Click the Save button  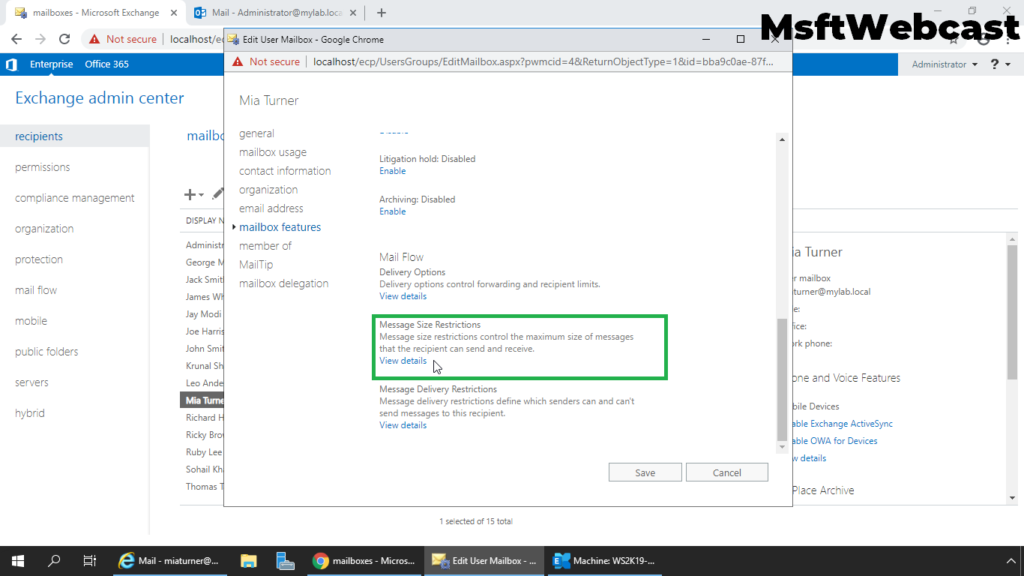click(645, 473)
